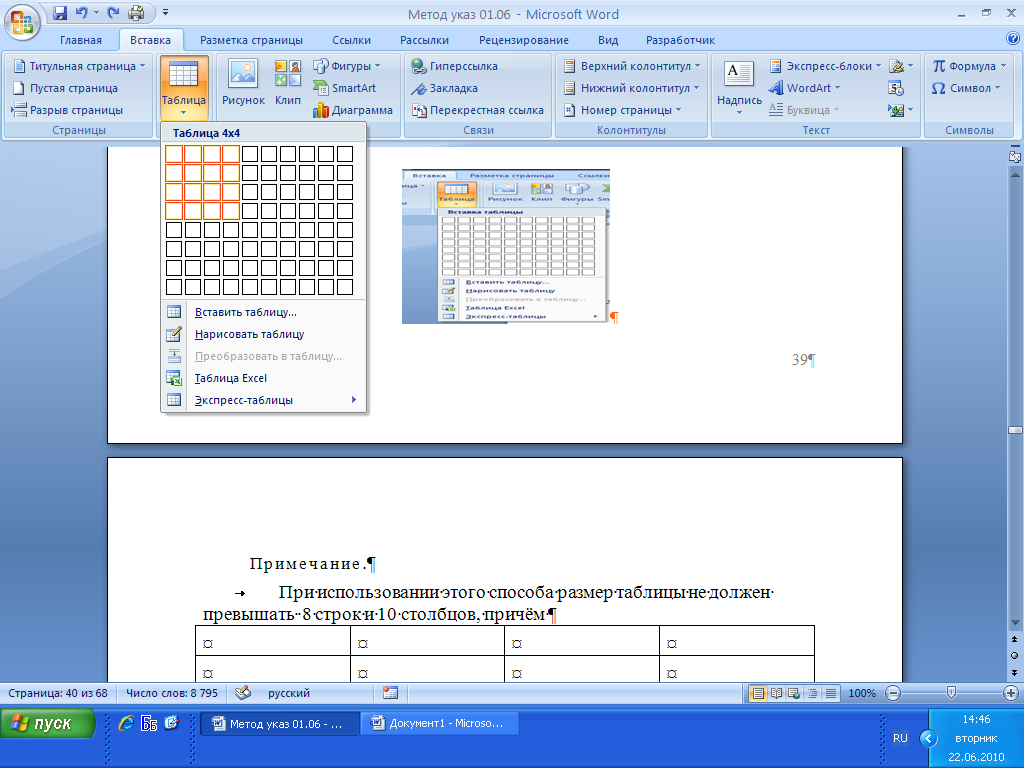The height and width of the screenshot is (768, 1024).
Task: Click the vertical scrollbar thumb
Action: [1015, 430]
